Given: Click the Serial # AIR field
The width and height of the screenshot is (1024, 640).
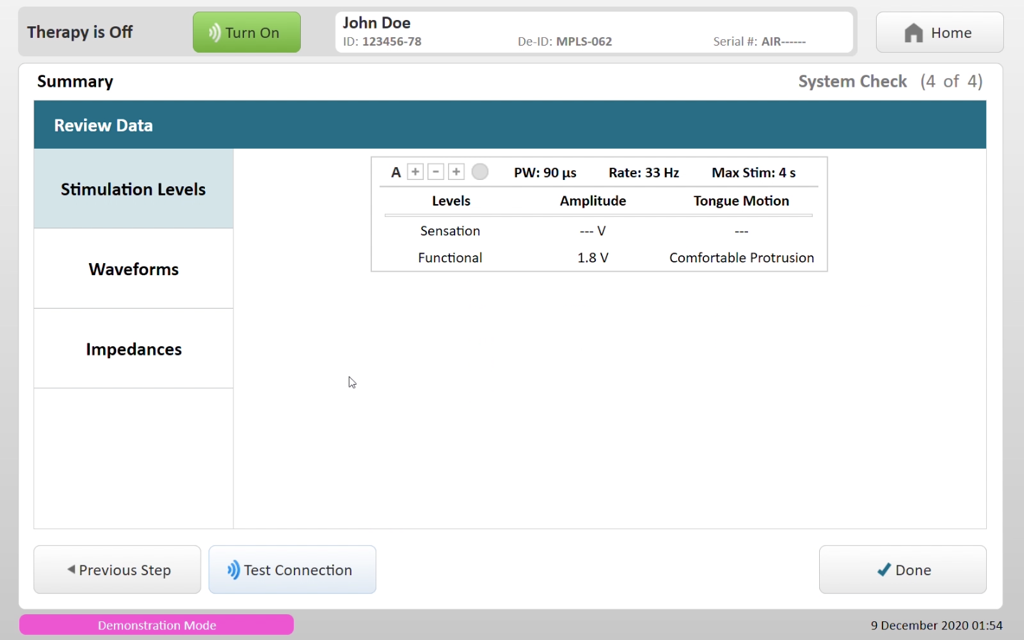Looking at the screenshot, I should (x=760, y=42).
